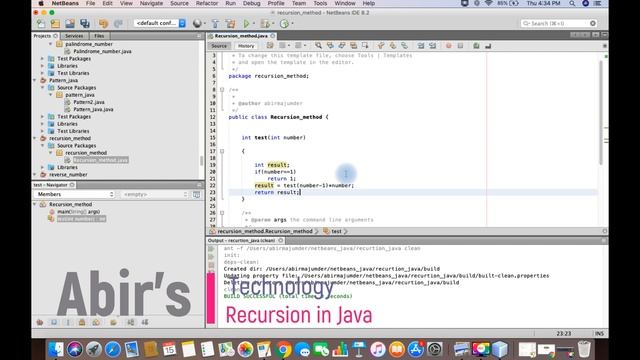Click the globe browser icon in toolbar
The width and height of the screenshot is (640, 360).
click(x=197, y=24)
